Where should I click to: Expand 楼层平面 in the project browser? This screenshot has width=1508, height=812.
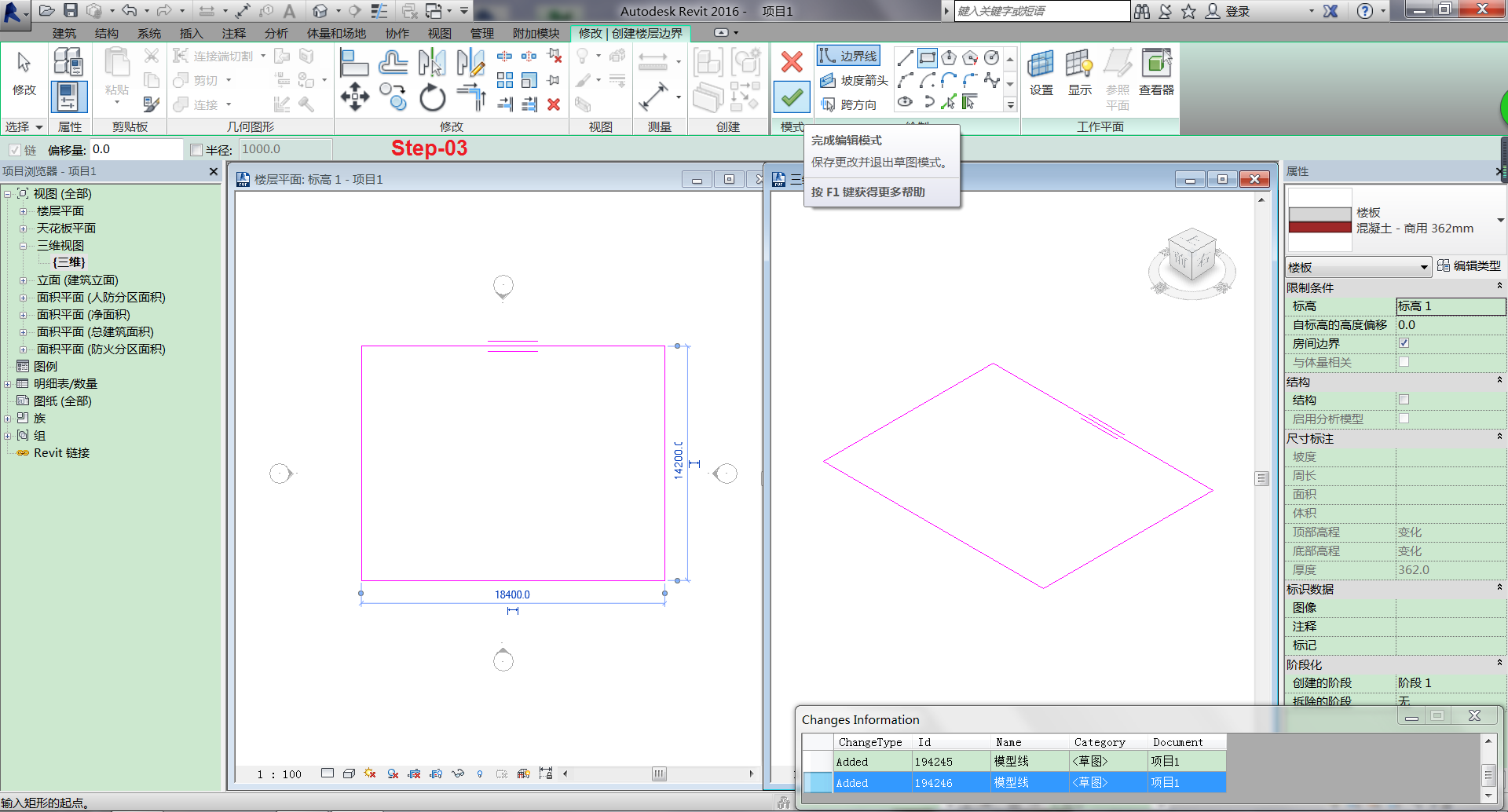click(x=22, y=210)
